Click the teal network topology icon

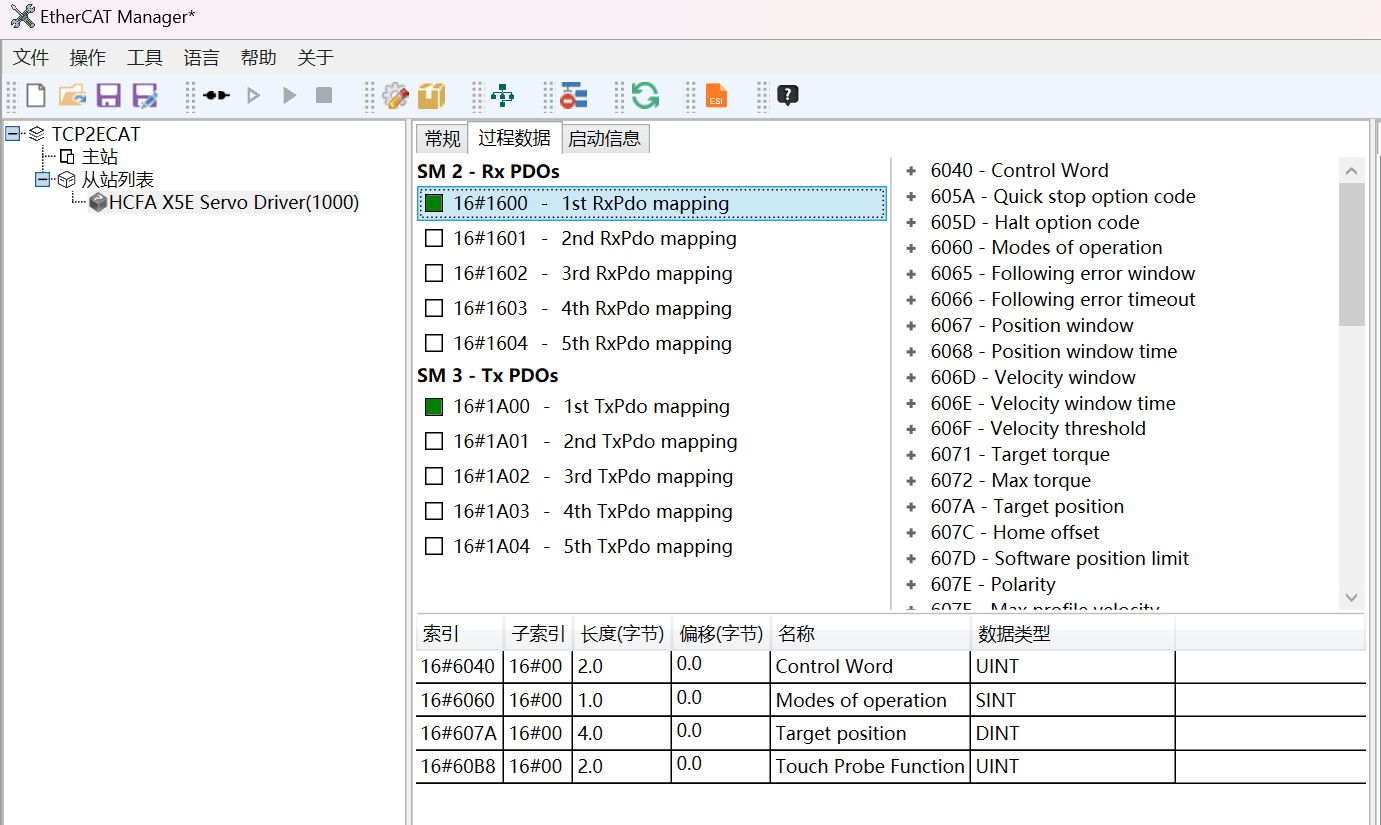(x=503, y=96)
